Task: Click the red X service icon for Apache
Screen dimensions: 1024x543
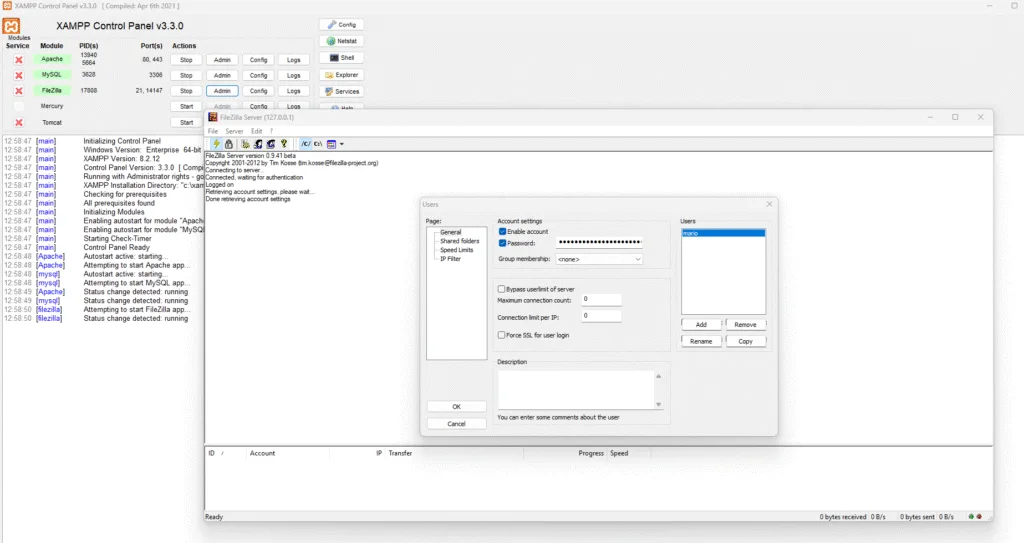Action: (x=19, y=60)
